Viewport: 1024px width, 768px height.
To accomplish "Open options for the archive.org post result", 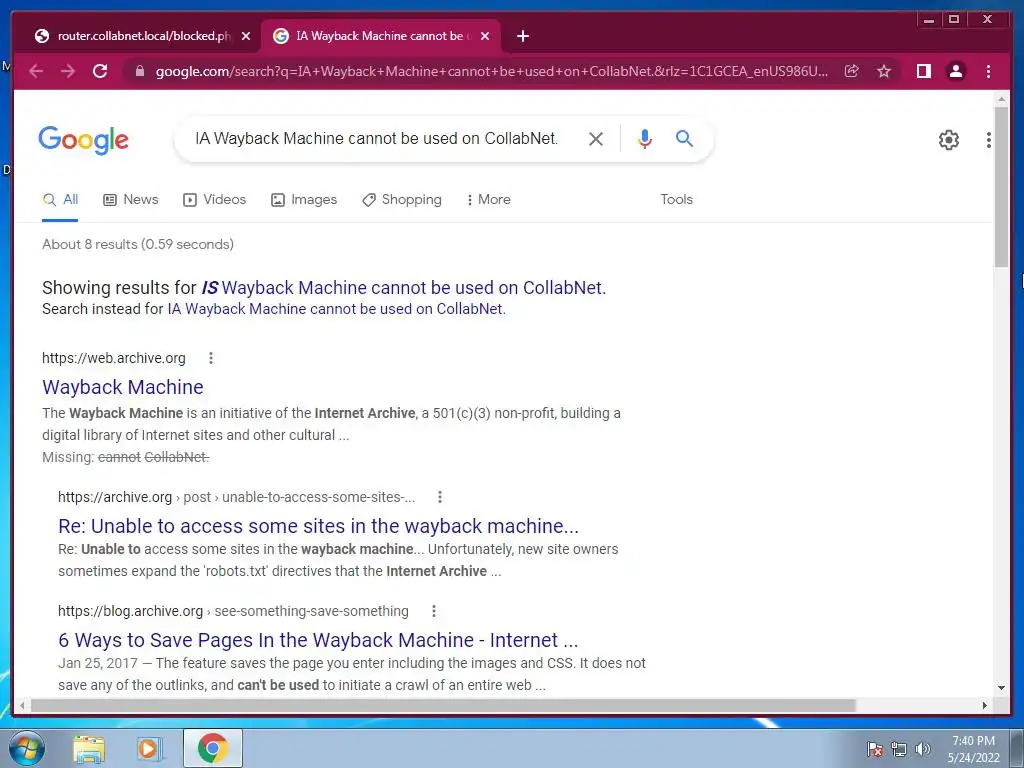I will [440, 497].
